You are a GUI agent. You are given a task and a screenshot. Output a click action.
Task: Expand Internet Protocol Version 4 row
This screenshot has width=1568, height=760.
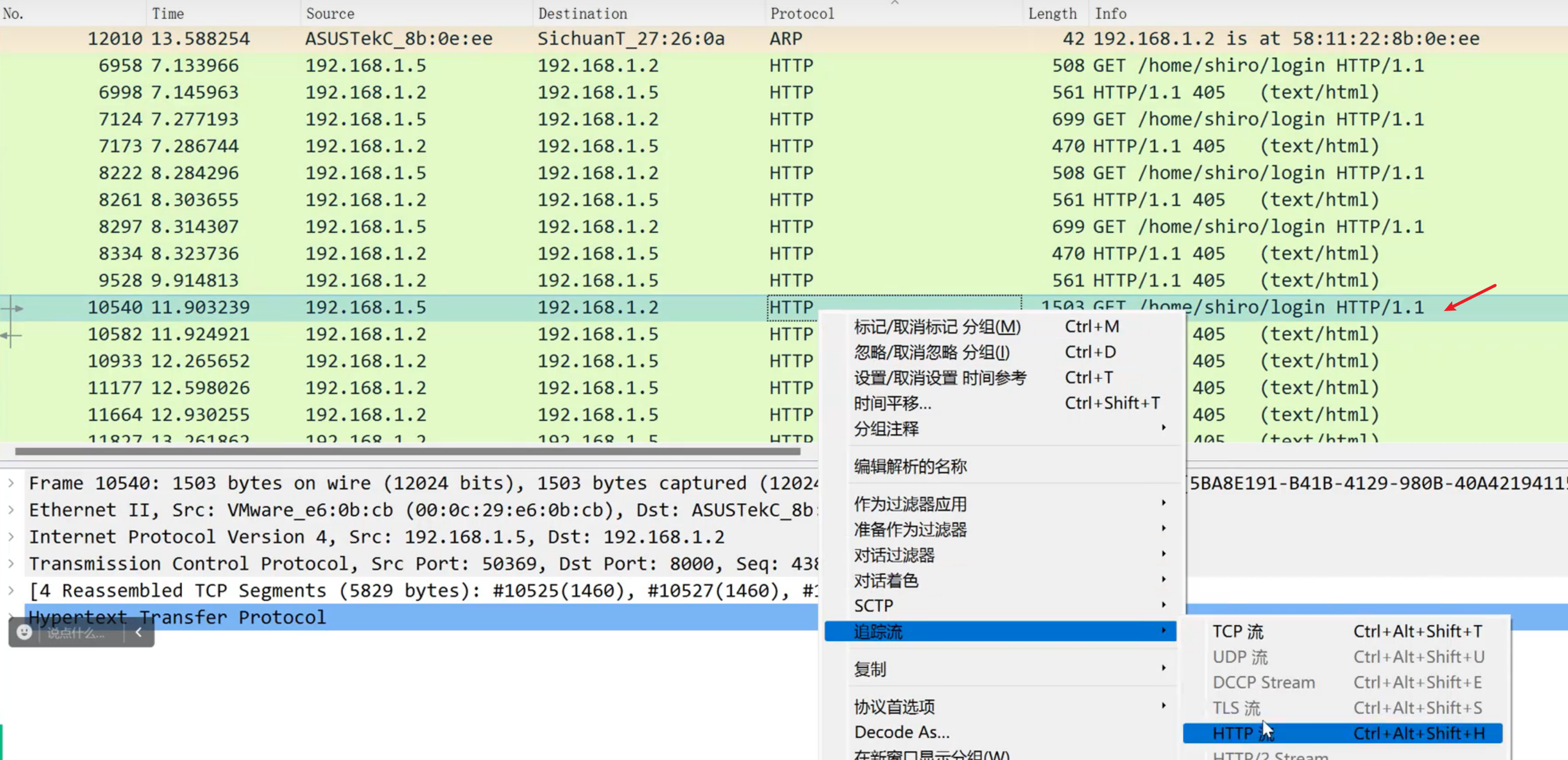point(11,537)
